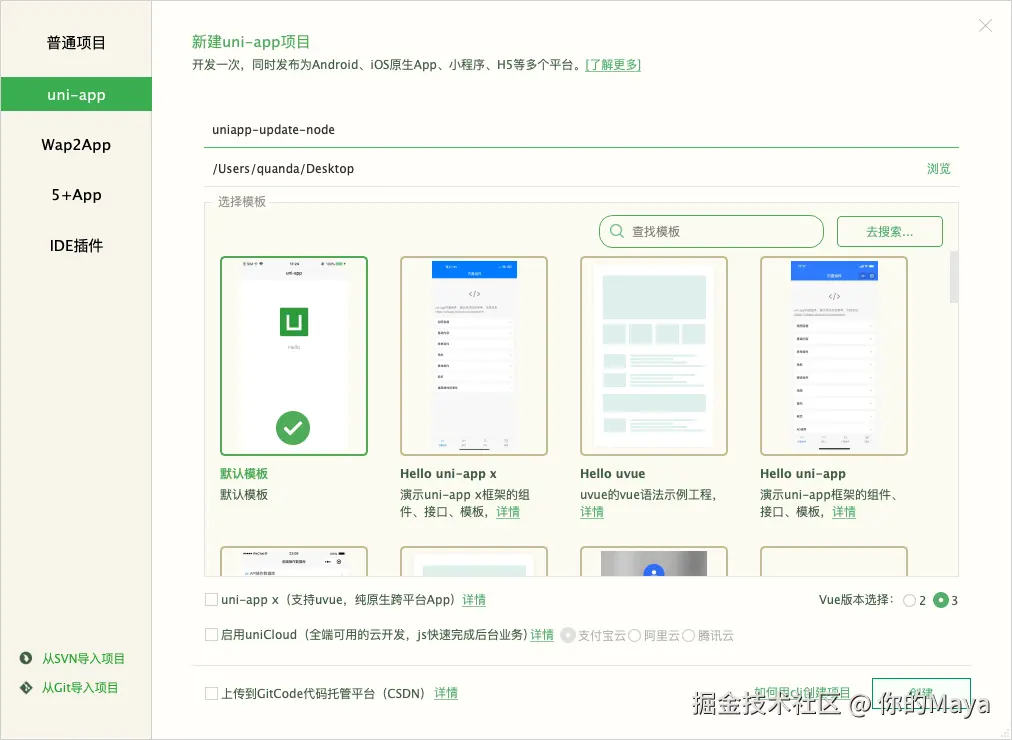Click the Vue版本选择 label

click(x=856, y=599)
